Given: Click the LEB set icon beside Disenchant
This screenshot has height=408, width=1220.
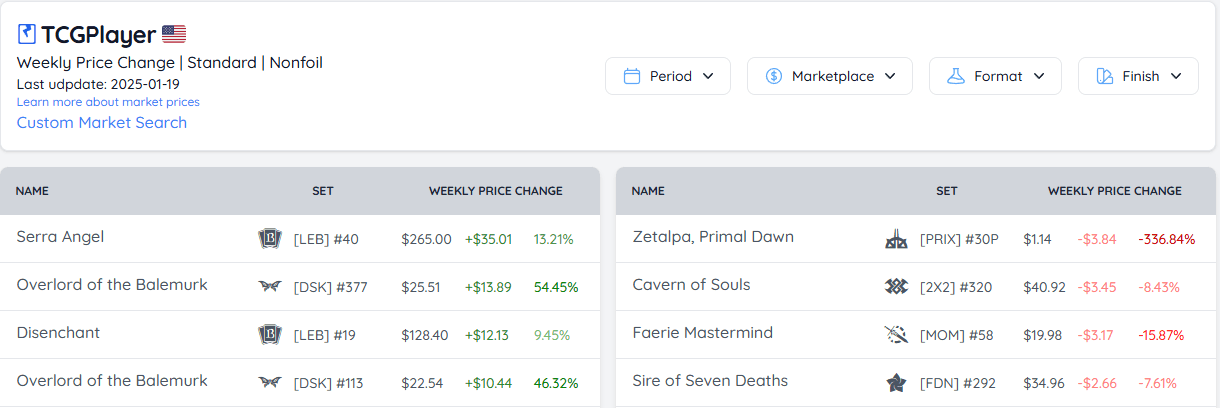Looking at the screenshot, I should click(269, 335).
